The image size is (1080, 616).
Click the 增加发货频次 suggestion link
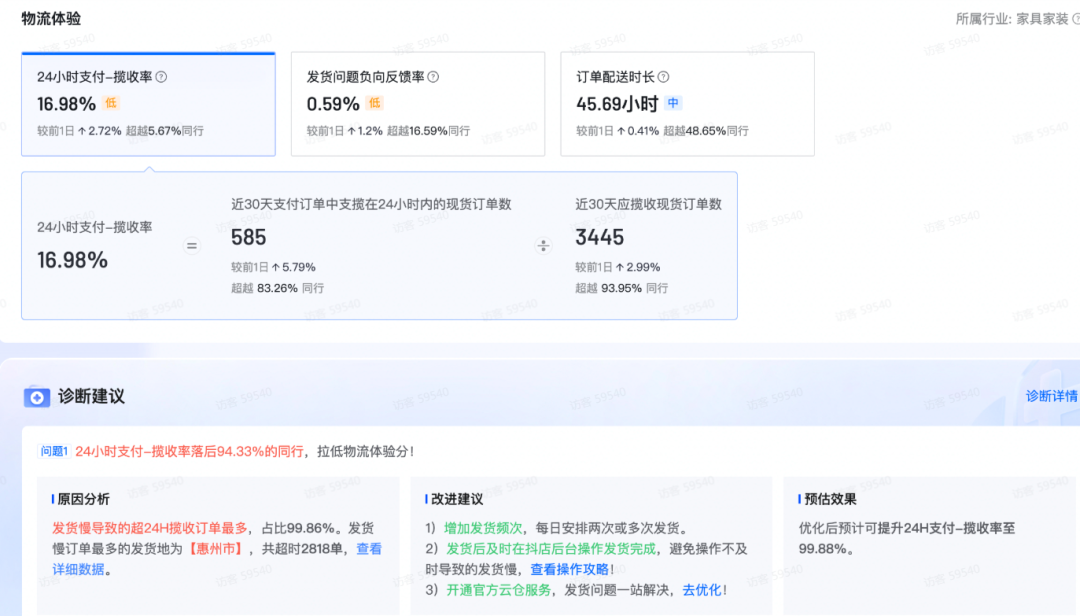483,526
